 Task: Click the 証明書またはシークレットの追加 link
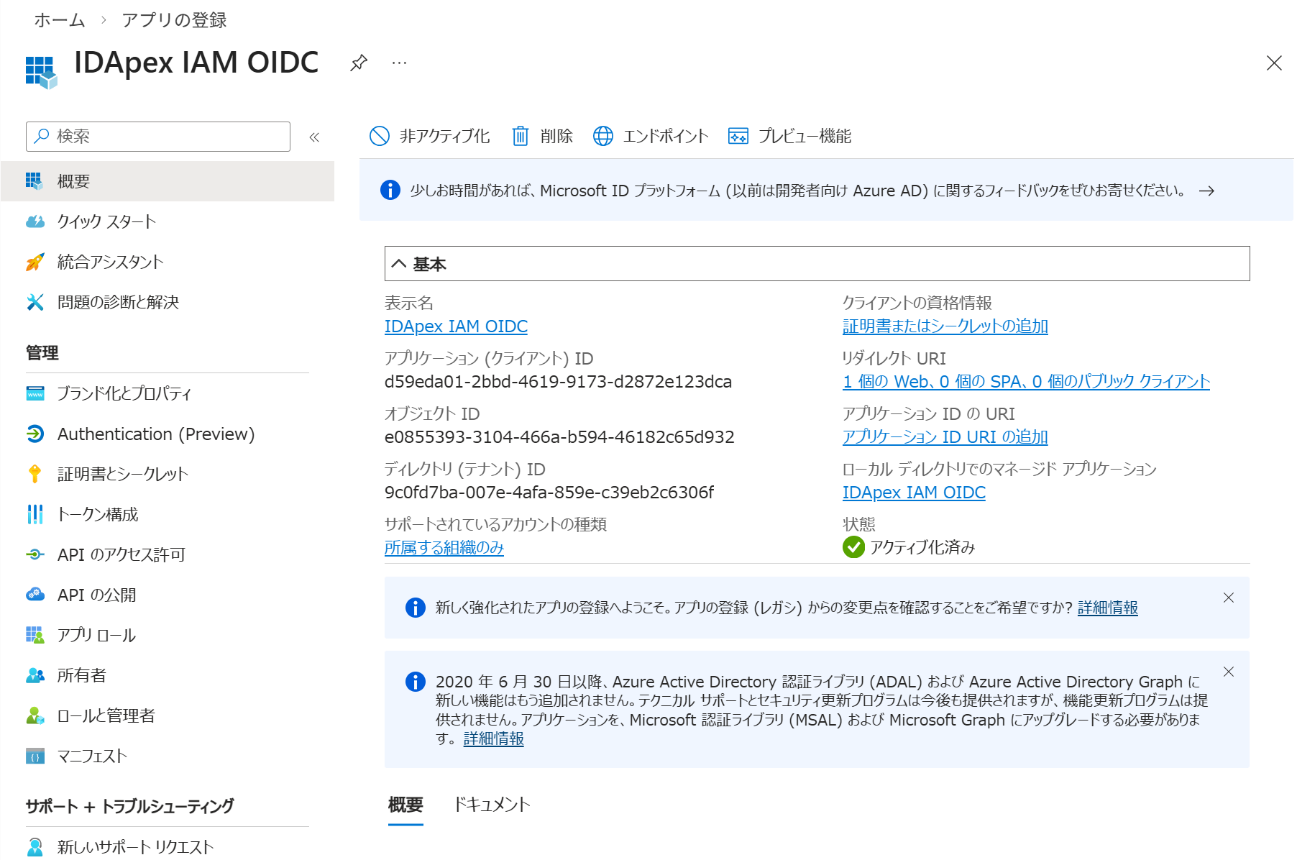pyautogui.click(x=945, y=326)
